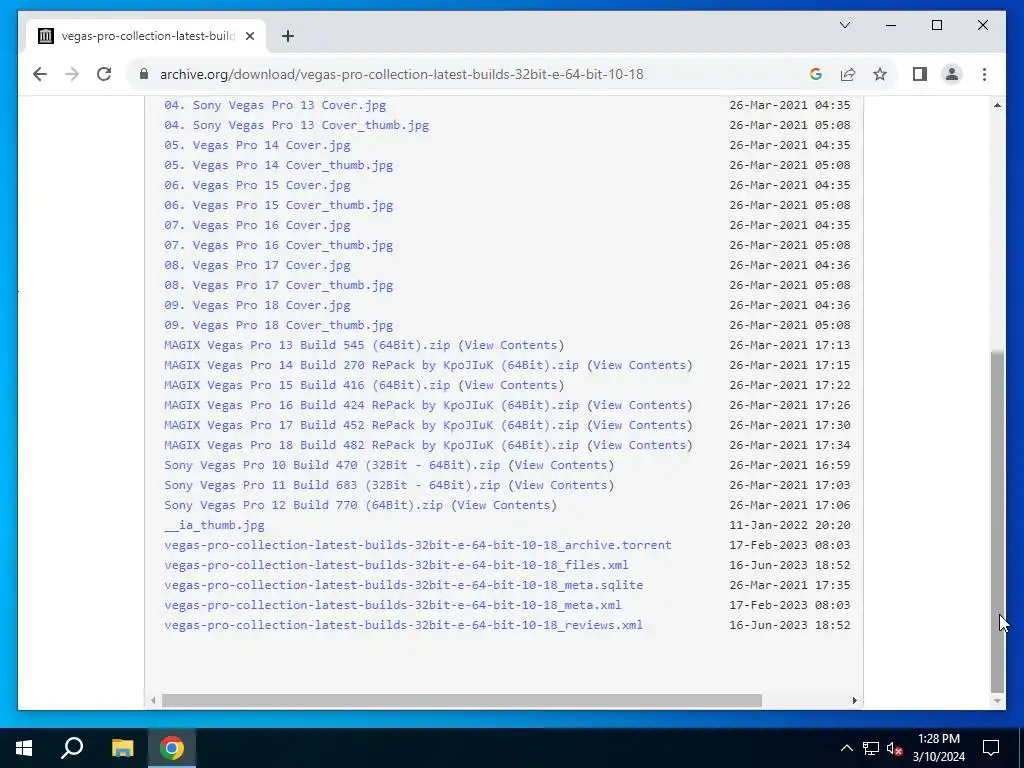Viewport: 1024px width, 768px height.
Task: Open 06. Vegas Pro 15 Cover_thumb.jpg
Action: [x=279, y=205]
